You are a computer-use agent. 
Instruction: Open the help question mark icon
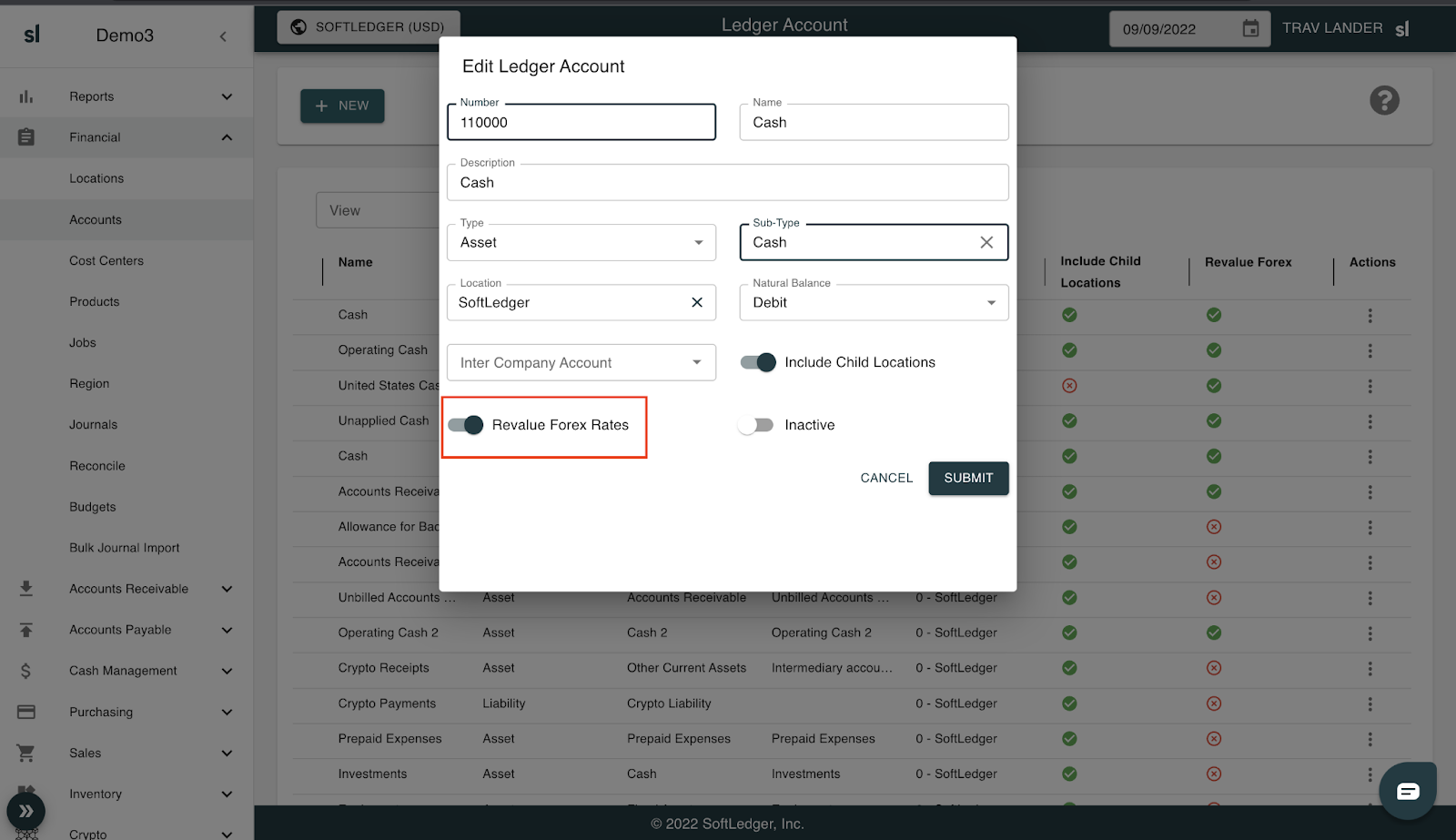pyautogui.click(x=1384, y=100)
